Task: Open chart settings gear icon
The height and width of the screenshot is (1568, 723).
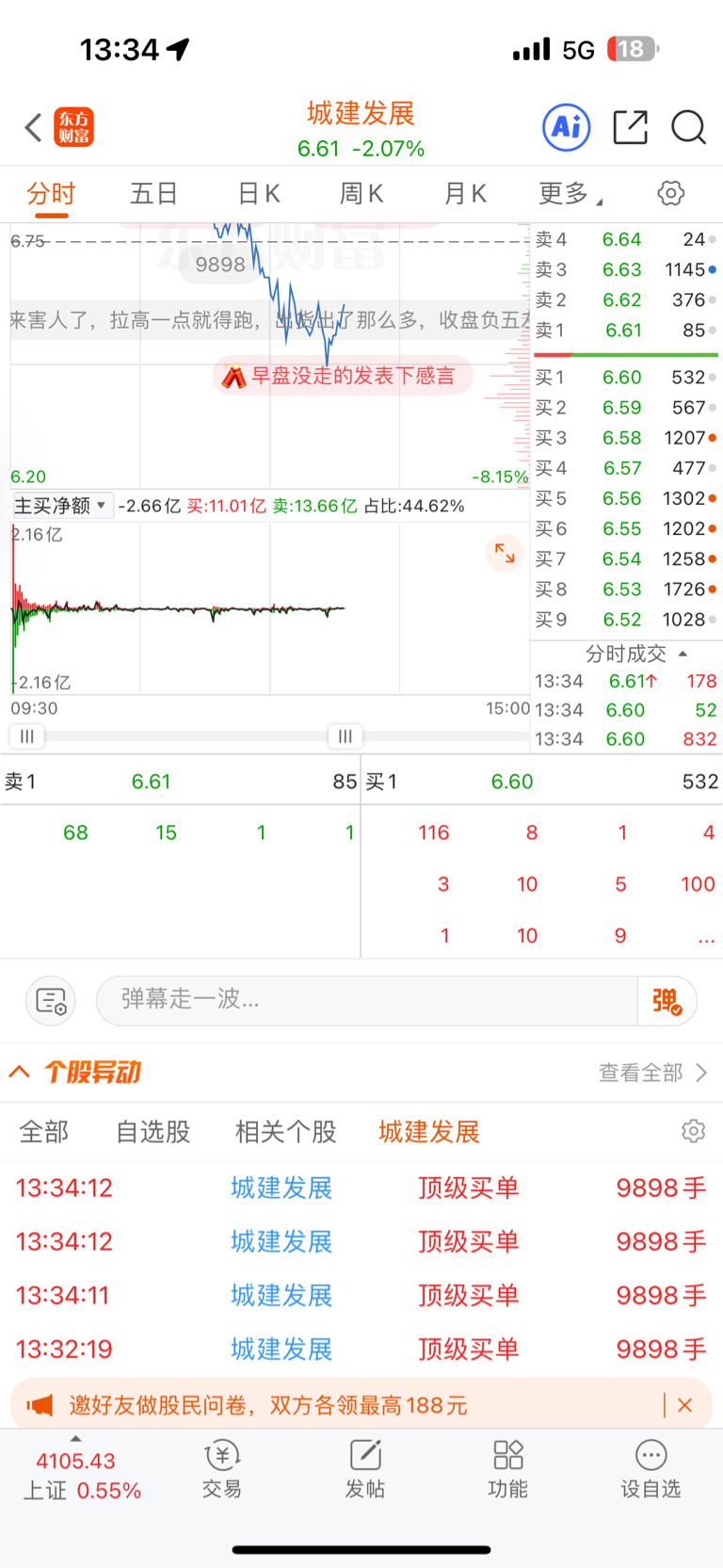Action: [x=670, y=193]
